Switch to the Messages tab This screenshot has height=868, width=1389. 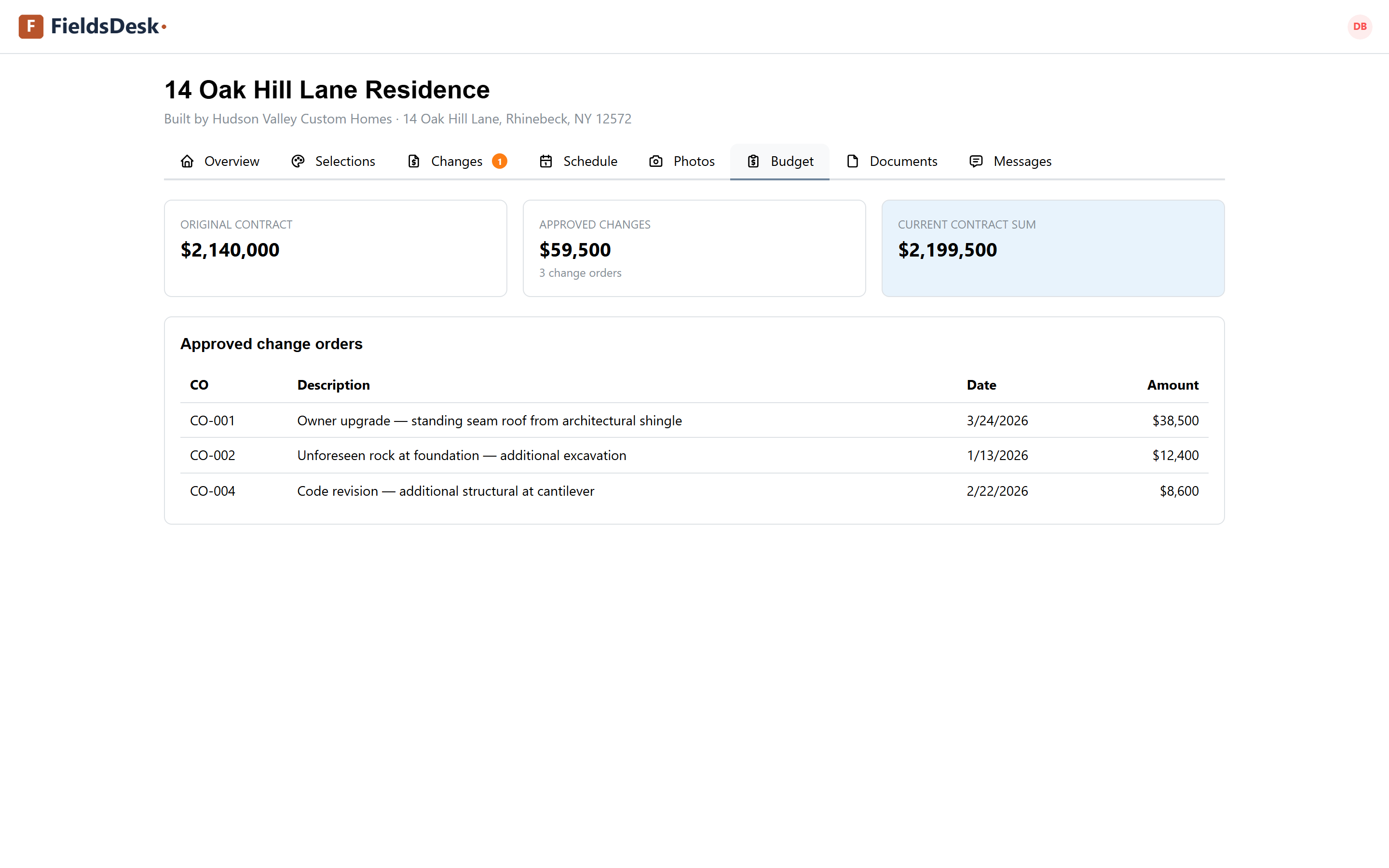pyautogui.click(x=1011, y=162)
